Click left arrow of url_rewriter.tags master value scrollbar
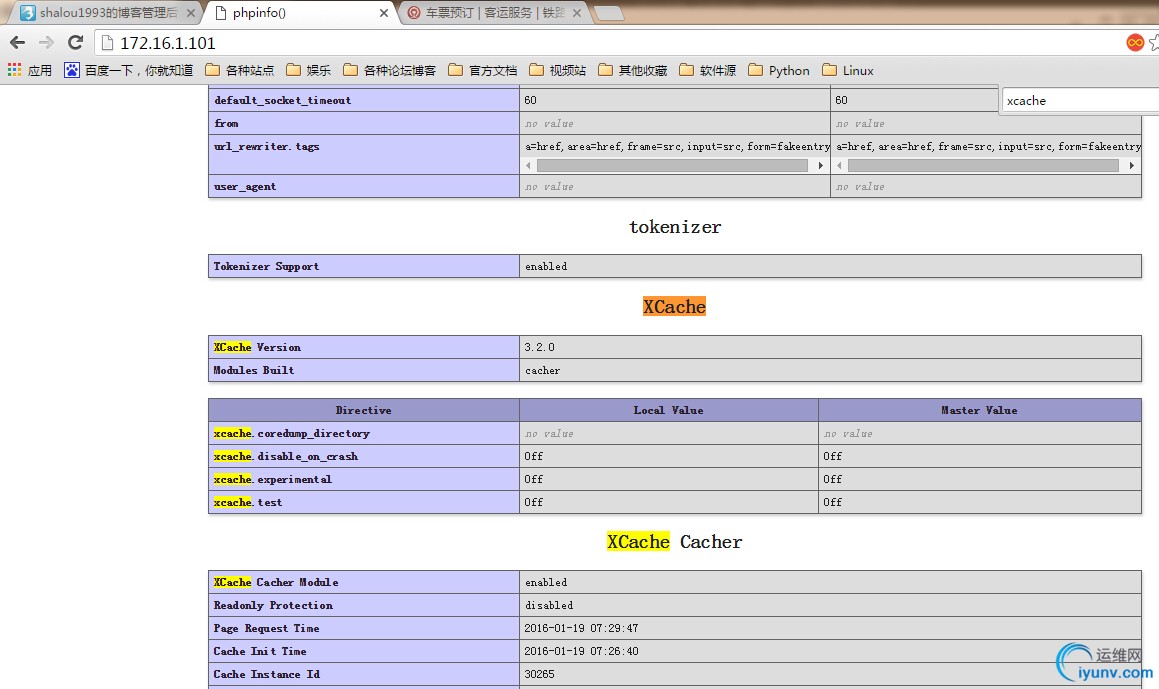Viewport: 1159px width, 689px height. 840,166
